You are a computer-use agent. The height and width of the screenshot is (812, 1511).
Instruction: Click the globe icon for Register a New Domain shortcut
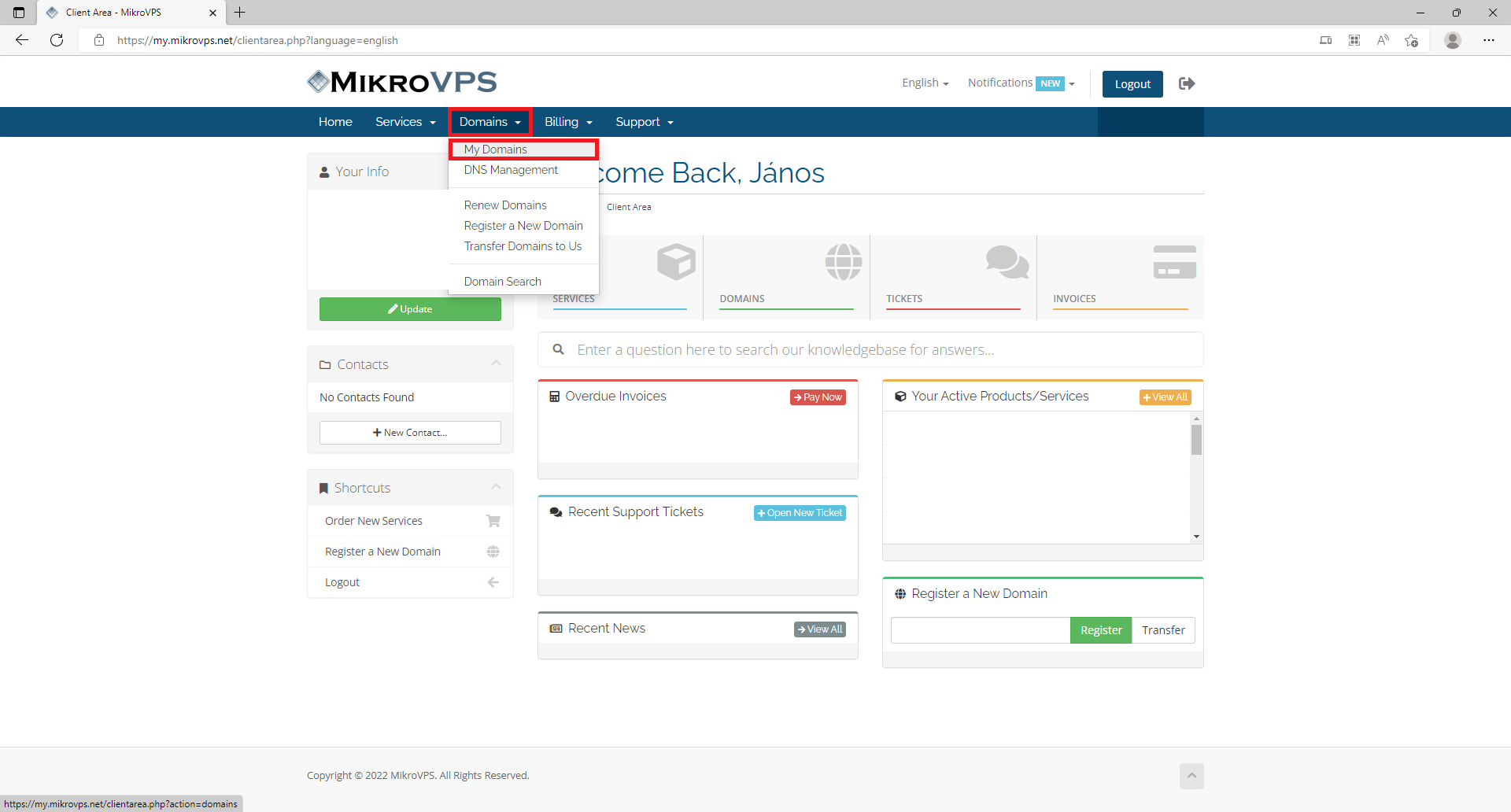point(493,552)
